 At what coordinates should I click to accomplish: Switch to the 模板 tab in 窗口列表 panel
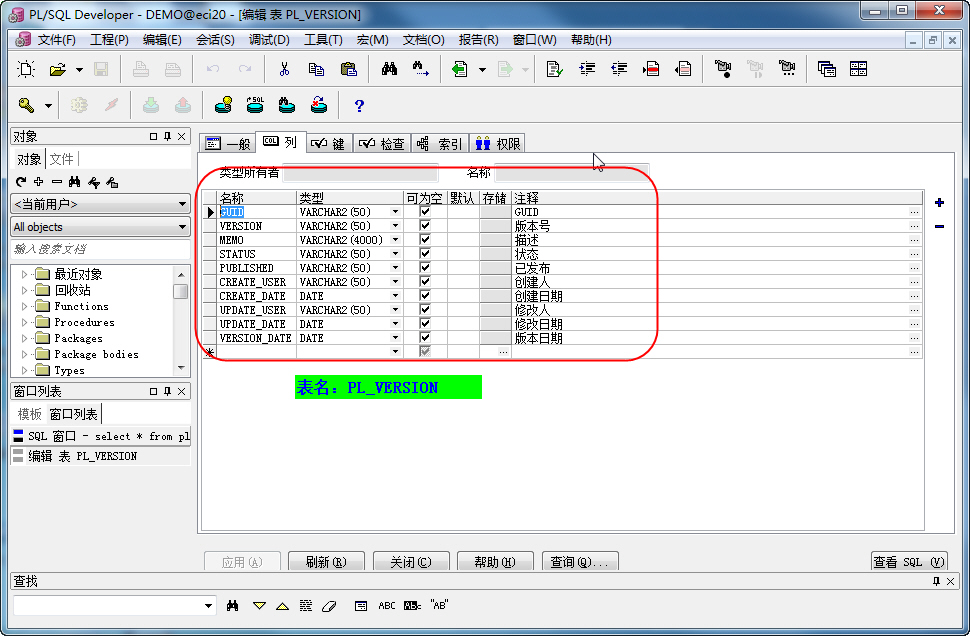pos(29,414)
